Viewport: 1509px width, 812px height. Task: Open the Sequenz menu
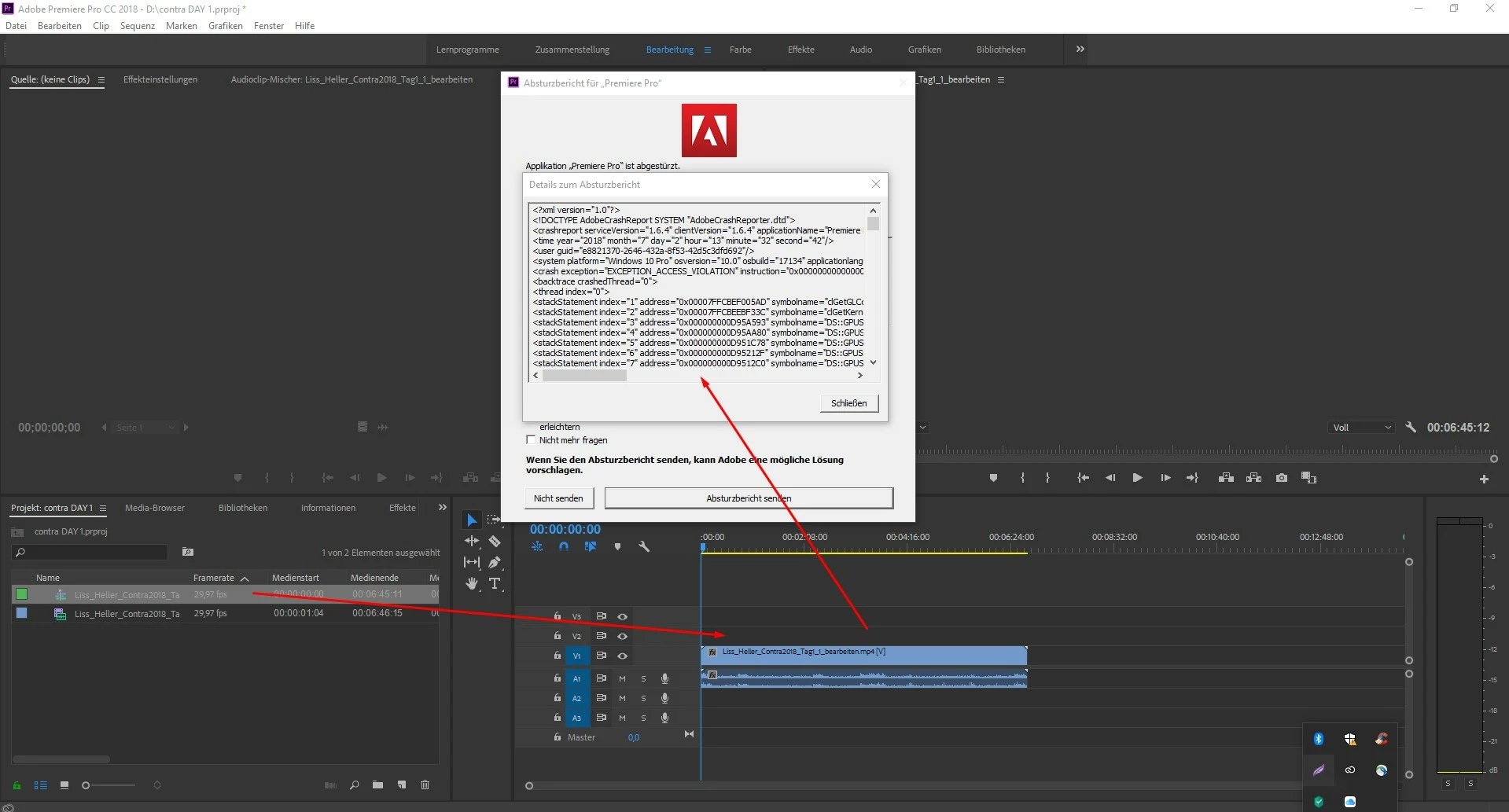pyautogui.click(x=137, y=26)
